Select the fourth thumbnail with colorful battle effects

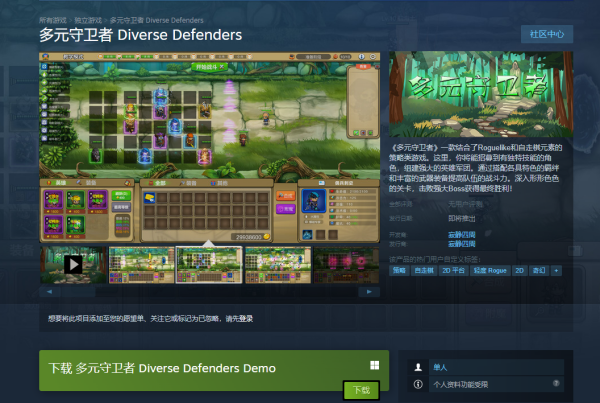(278, 265)
